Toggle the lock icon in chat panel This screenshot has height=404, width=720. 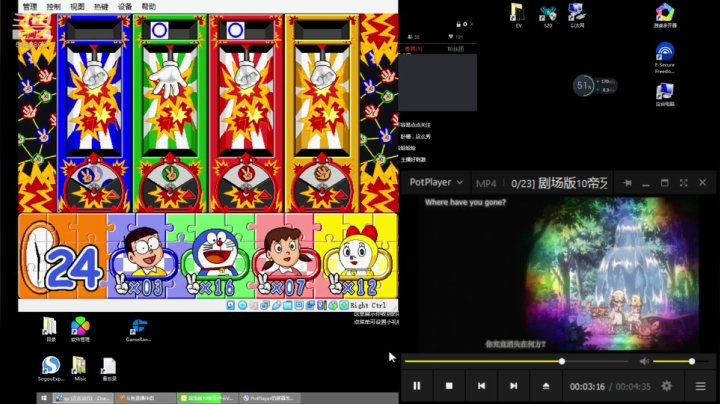click(x=458, y=24)
